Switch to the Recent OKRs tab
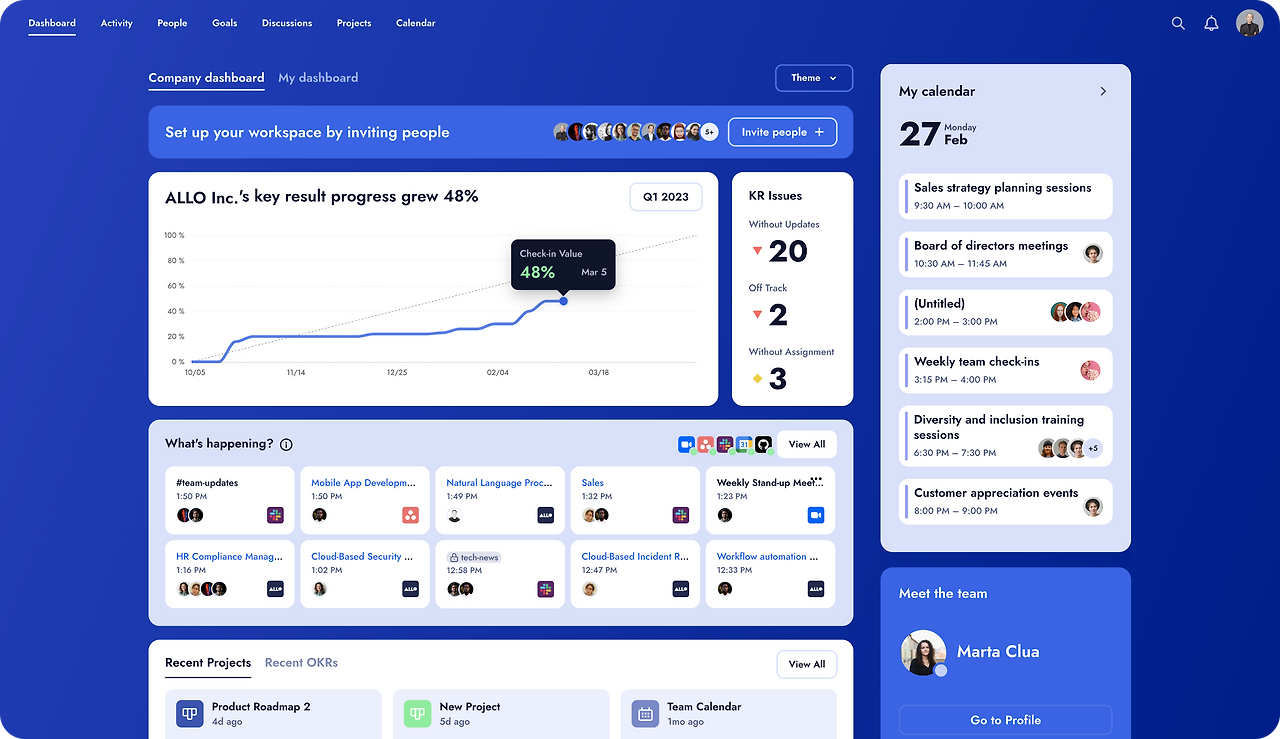Viewport: 1280px width, 739px height. tap(301, 662)
